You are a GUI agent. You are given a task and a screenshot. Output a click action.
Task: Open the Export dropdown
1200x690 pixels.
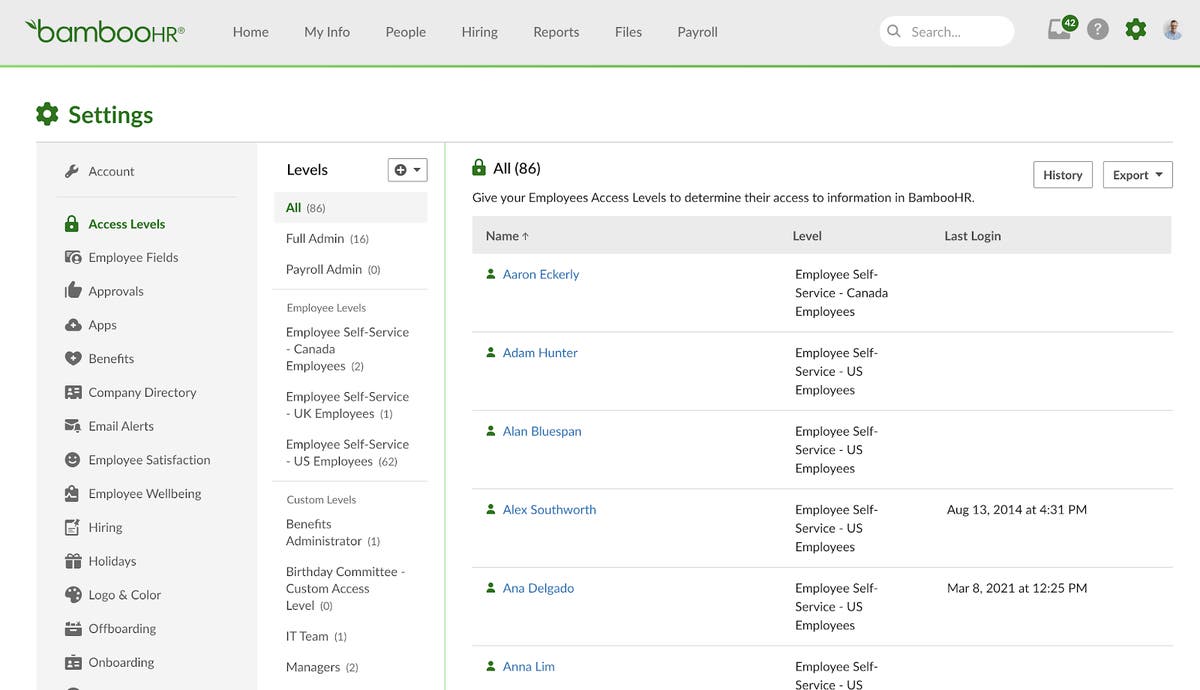tap(1137, 174)
